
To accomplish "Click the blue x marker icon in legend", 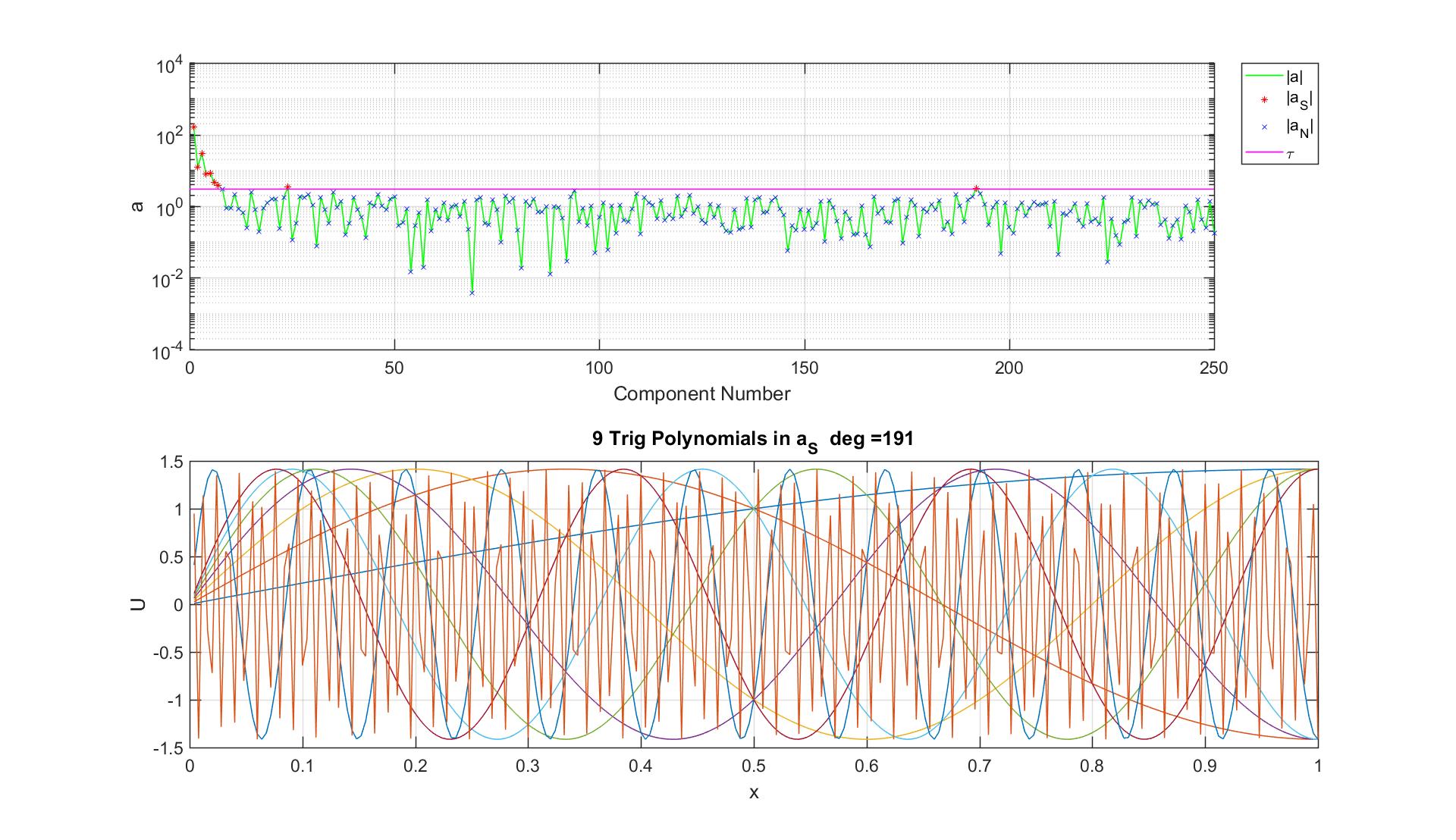I will (x=1263, y=127).
